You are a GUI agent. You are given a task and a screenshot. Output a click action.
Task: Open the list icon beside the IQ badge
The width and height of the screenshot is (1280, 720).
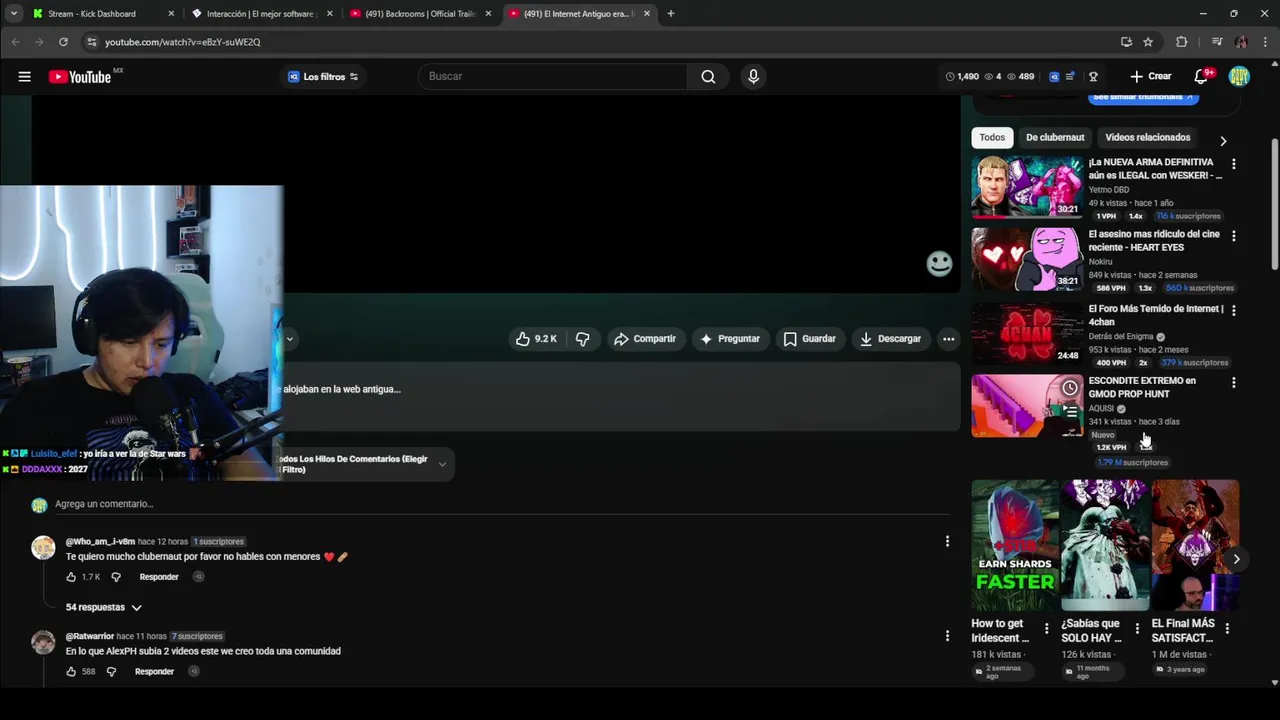coord(1071,76)
